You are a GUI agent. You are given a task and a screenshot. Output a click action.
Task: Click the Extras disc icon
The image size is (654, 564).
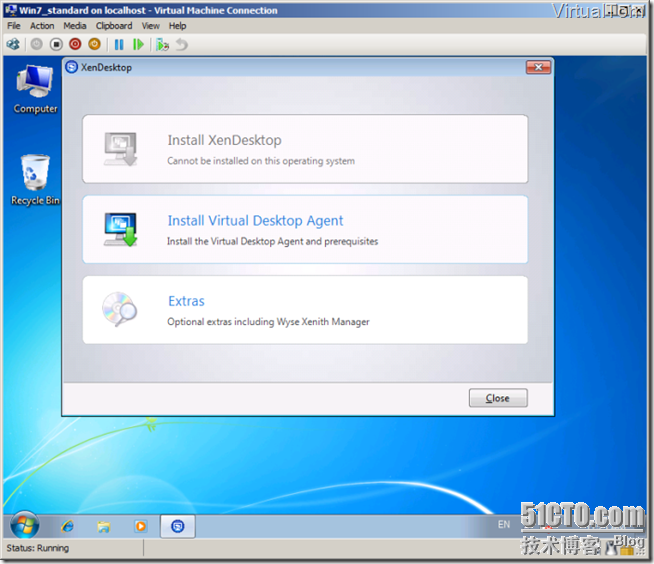coord(120,309)
